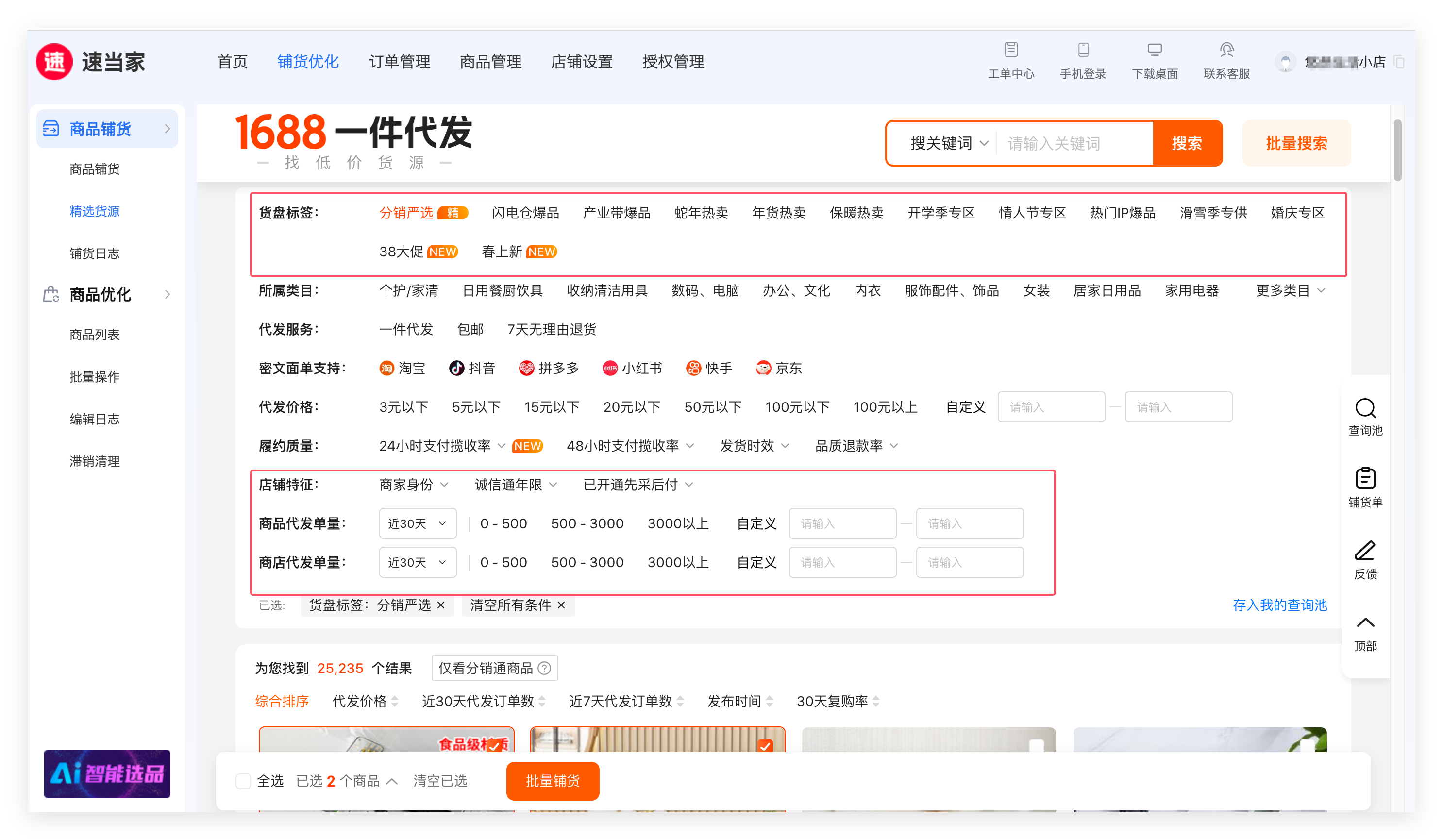
Task: Click the 反馈 feedback pencil icon
Action: tap(1364, 551)
